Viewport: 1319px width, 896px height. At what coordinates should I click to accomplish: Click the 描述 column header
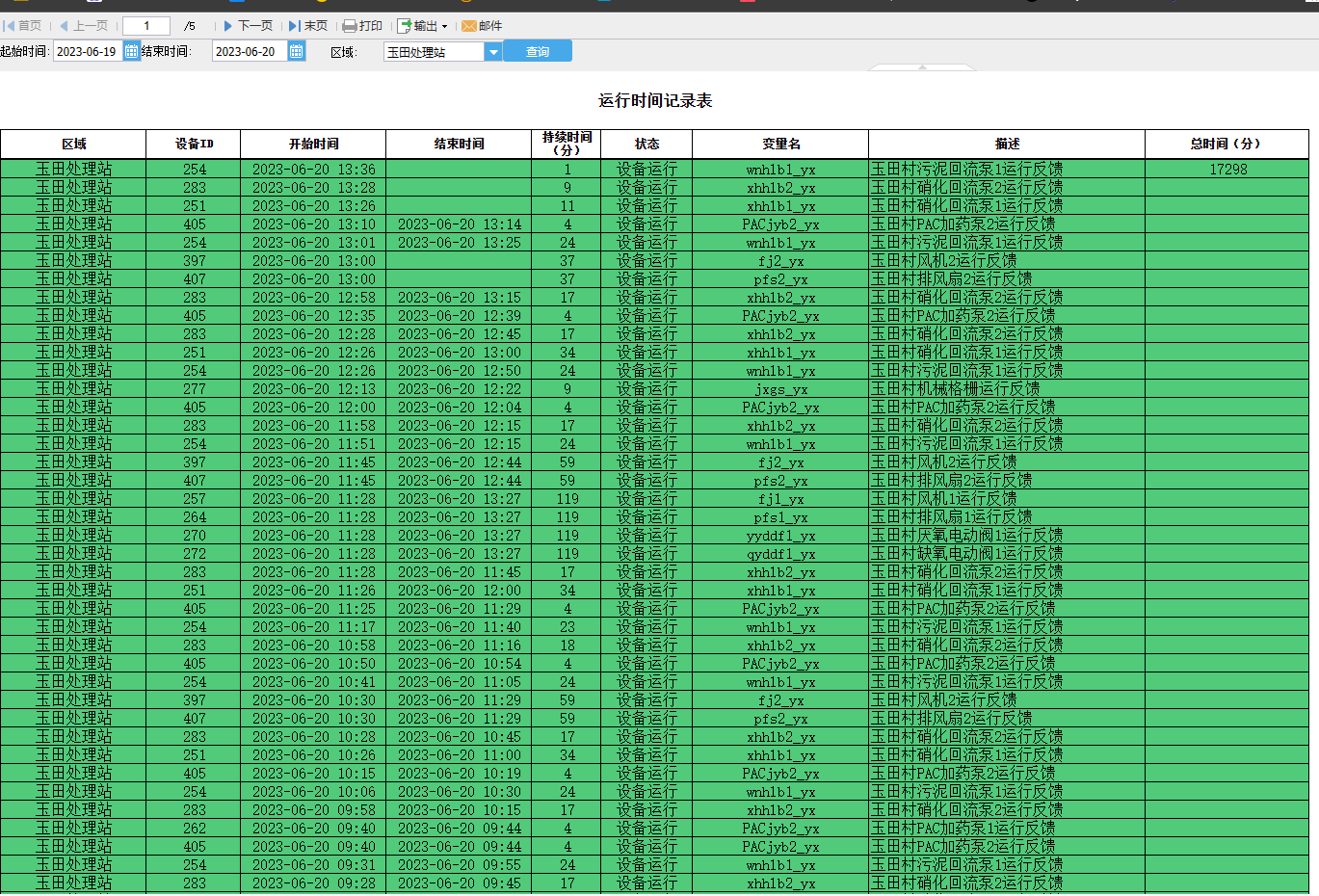pyautogui.click(x=1007, y=144)
